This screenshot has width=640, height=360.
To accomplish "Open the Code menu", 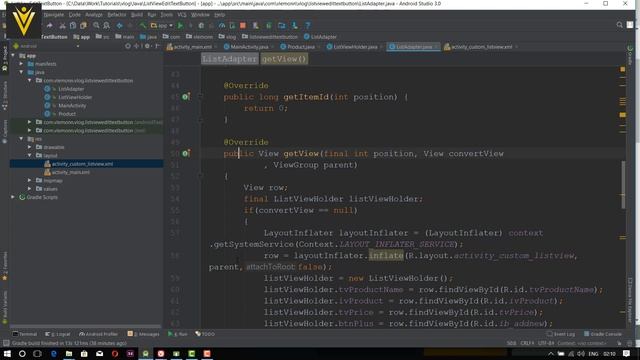I will click(x=74, y=15).
